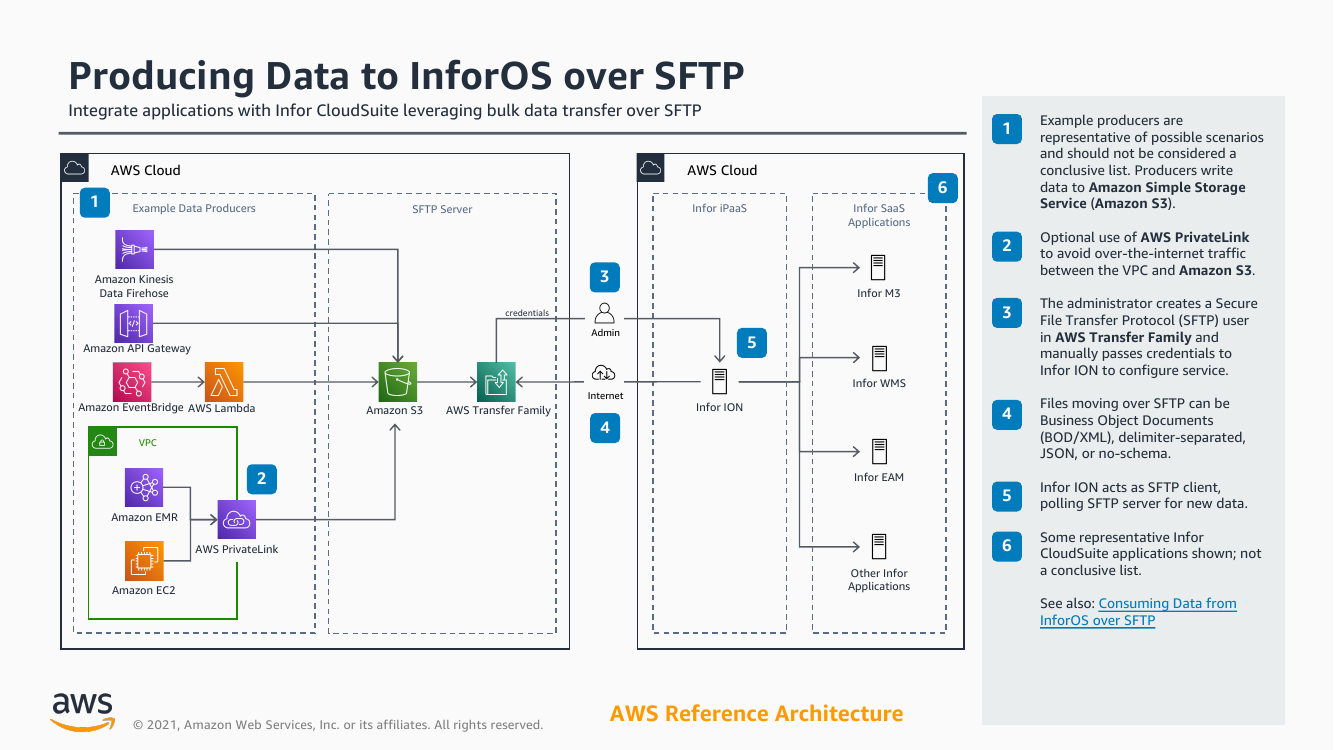The width and height of the screenshot is (1334, 750).
Task: Click the Infor ION server icon
Action: [x=719, y=381]
